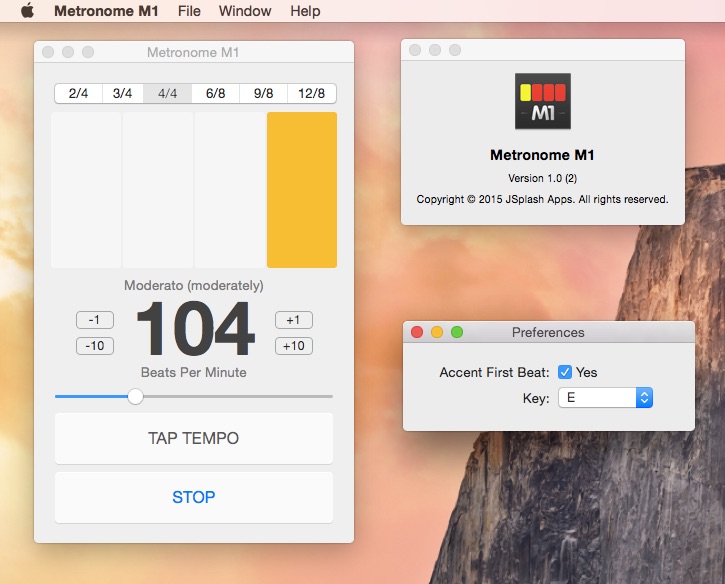Select the 3/4 time signature
Viewport: 725px width, 584px height.
(123, 93)
